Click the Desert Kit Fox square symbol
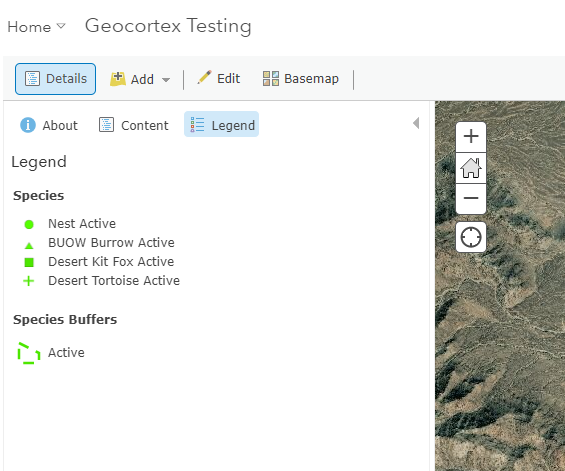 point(29,262)
